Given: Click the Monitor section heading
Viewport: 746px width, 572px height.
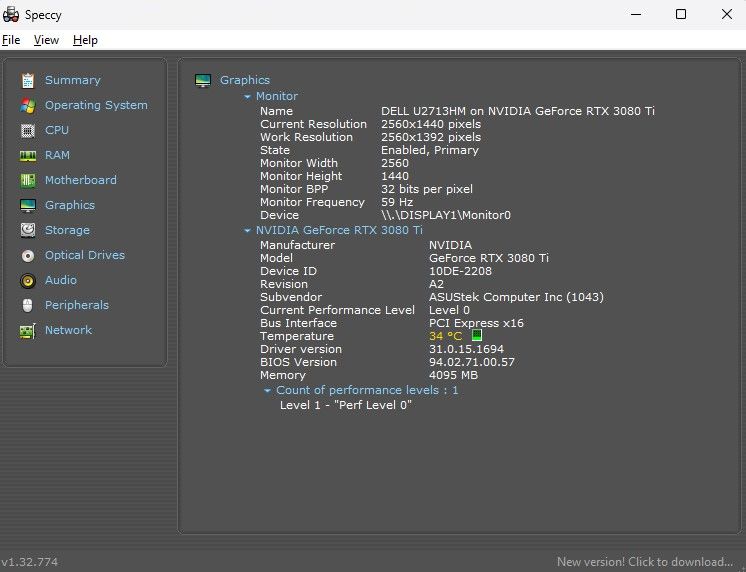Looking at the screenshot, I should point(277,96).
